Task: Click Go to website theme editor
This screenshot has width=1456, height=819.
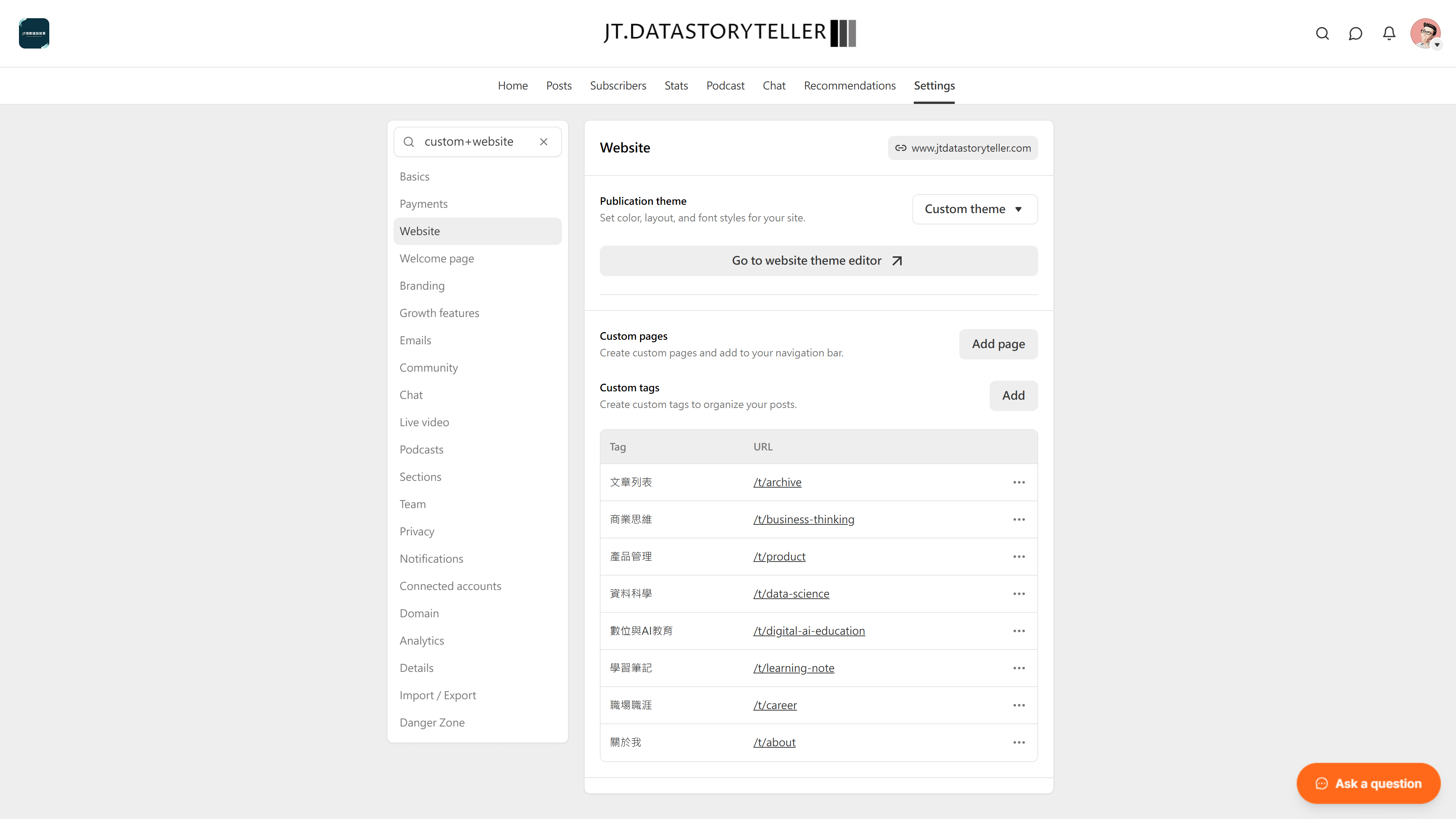Action: 819,260
